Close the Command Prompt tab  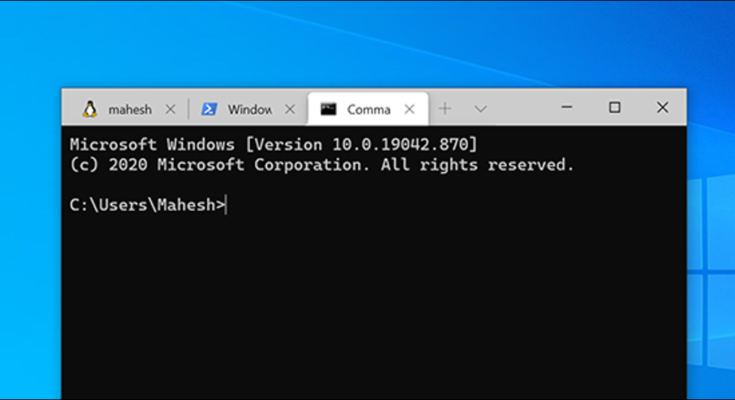point(409,109)
